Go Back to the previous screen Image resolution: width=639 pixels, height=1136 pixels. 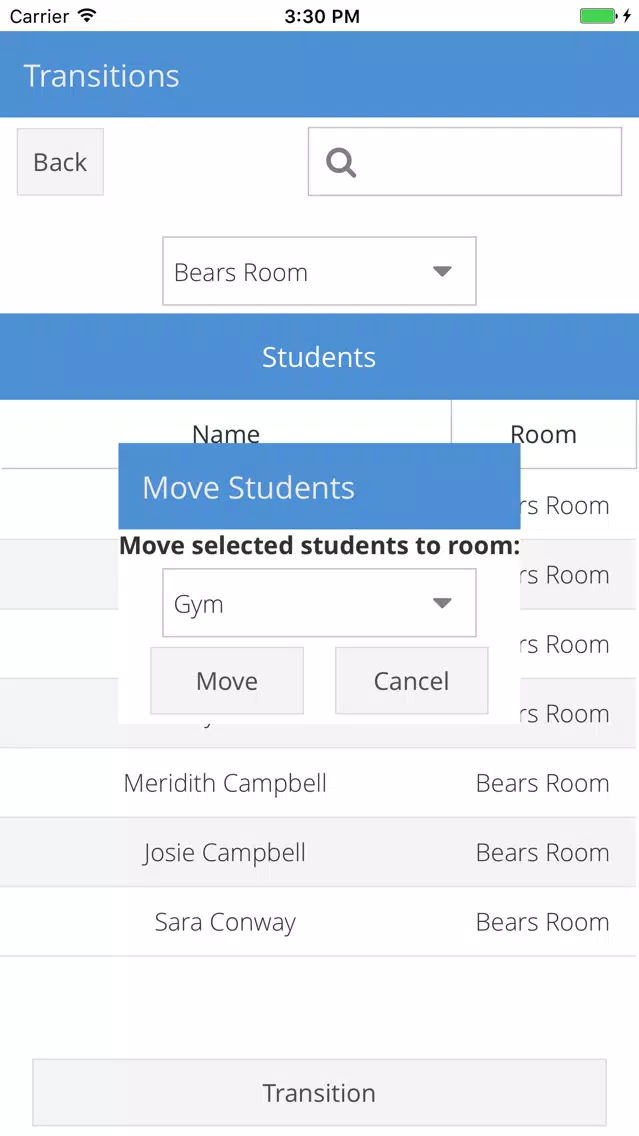pyautogui.click(x=60, y=162)
